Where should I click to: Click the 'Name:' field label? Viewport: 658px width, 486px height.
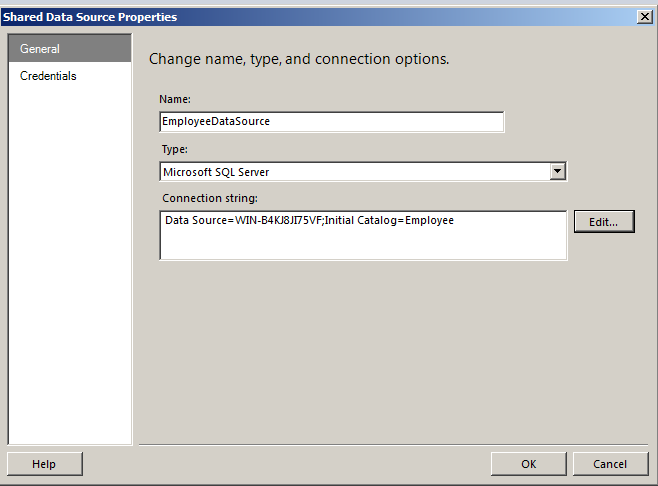click(175, 99)
